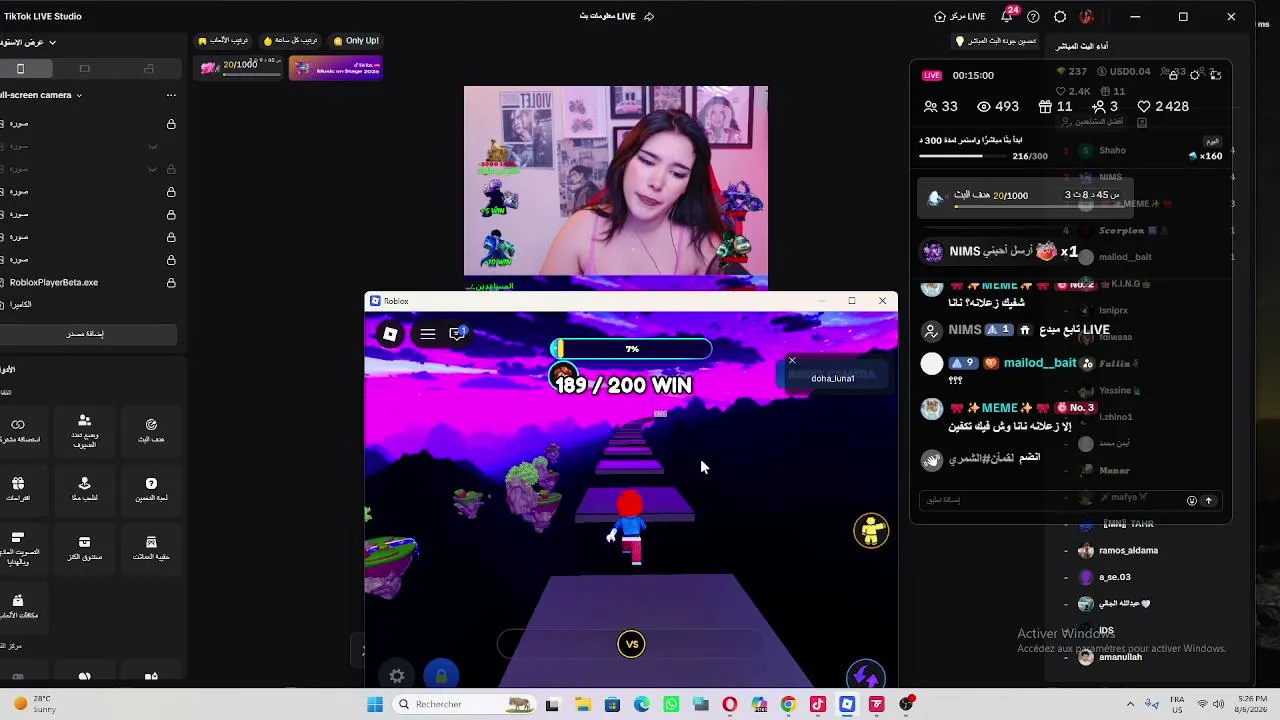The width and height of the screenshot is (1280, 720).
Task: Select the 'Only Up!' ranking tab
Action: click(356, 41)
